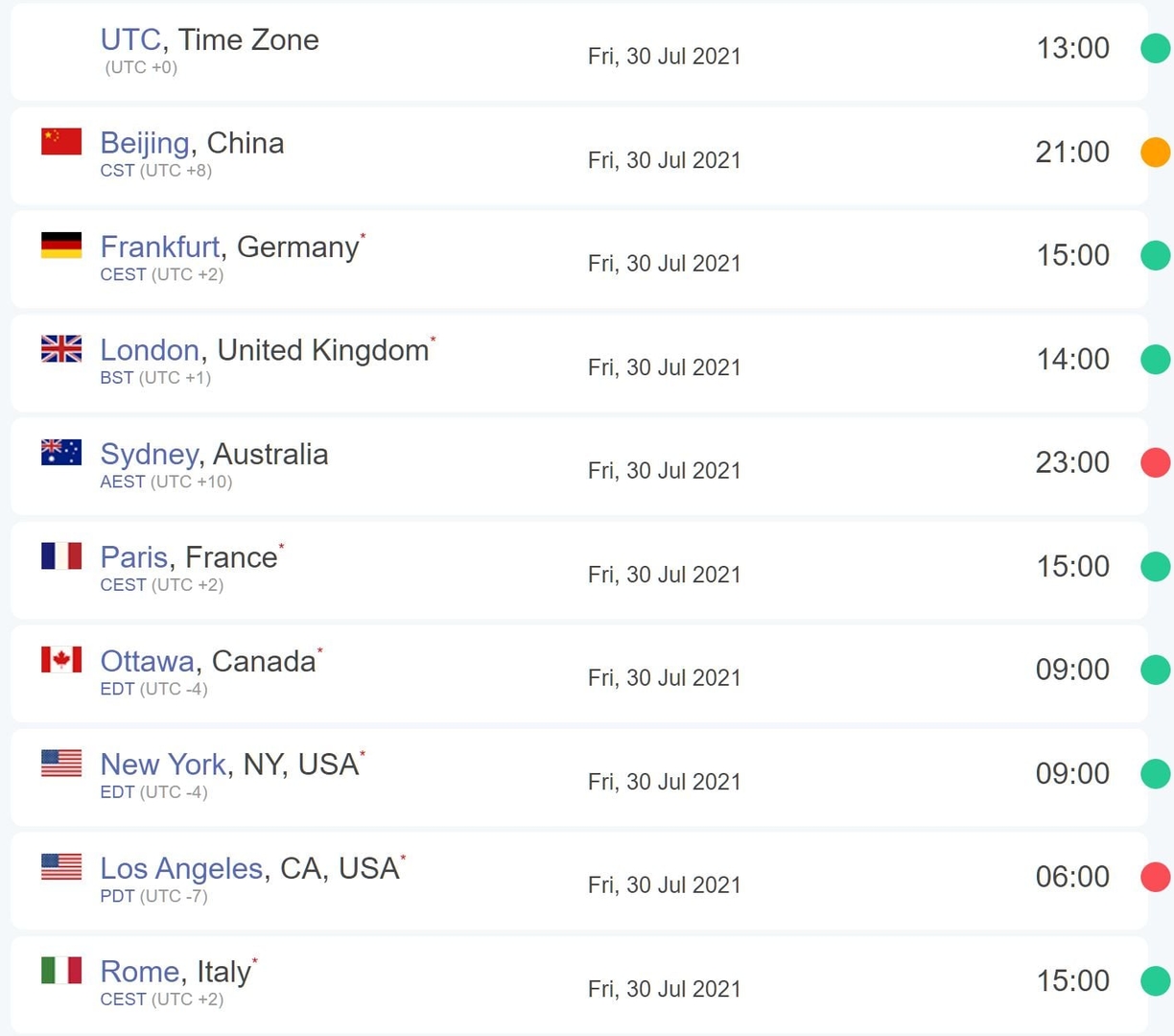Click the Canada flag icon

[x=61, y=660]
